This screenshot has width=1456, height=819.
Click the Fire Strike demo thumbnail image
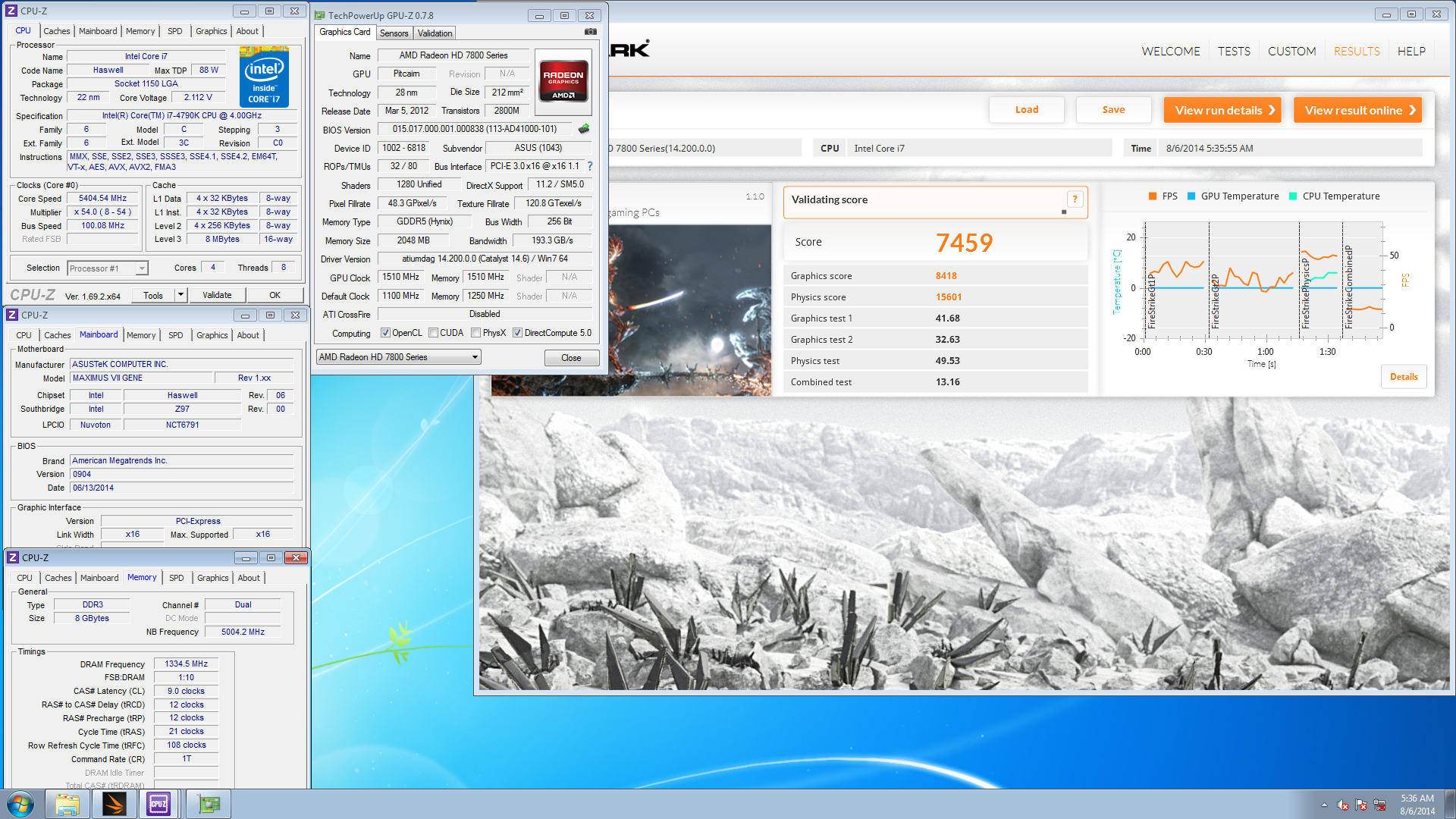[x=631, y=309]
